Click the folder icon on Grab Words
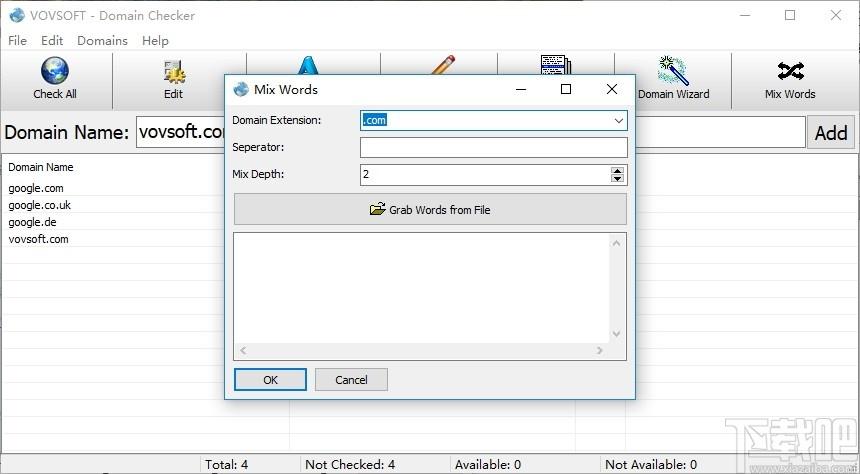860x474 pixels. pos(377,209)
